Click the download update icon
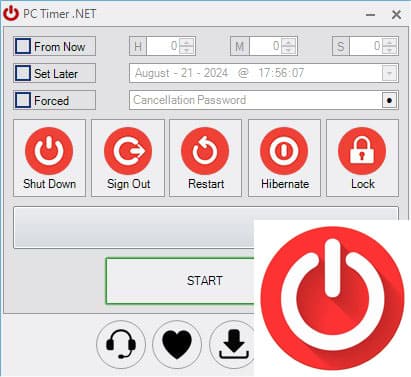Screen dimensions: 411x377 [233, 344]
